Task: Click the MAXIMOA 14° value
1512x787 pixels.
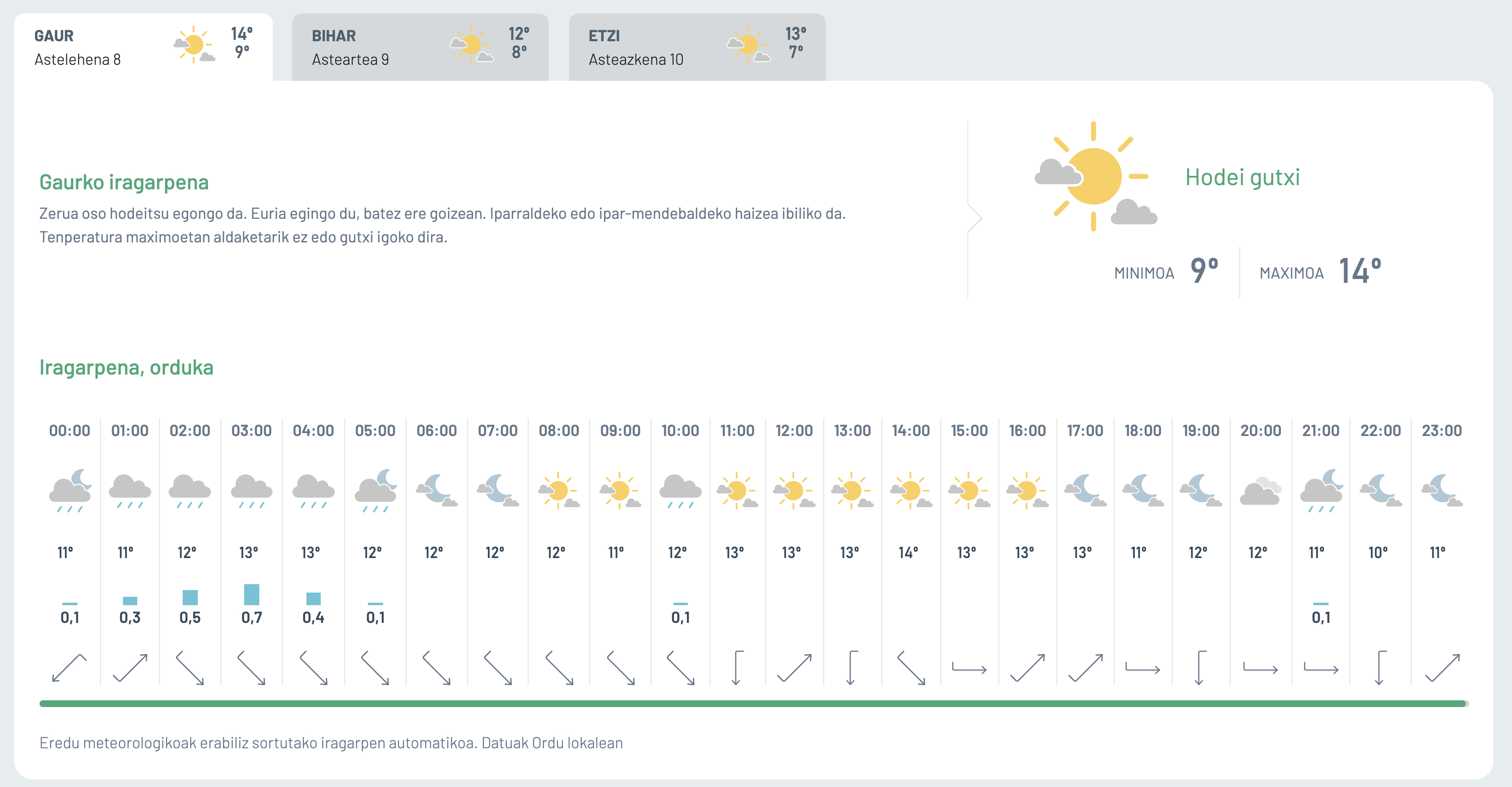Action: coord(1359,271)
